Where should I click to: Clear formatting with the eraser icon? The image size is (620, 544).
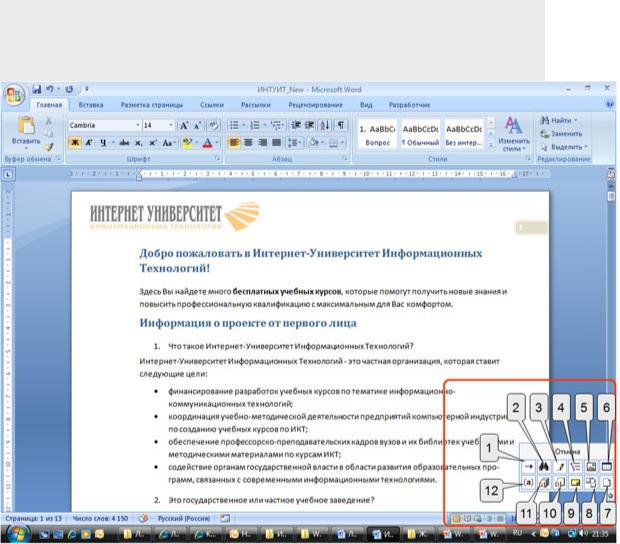point(214,126)
